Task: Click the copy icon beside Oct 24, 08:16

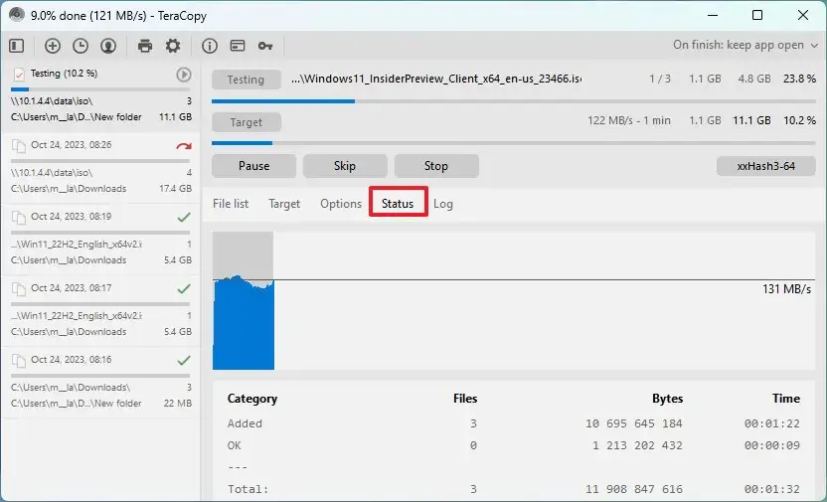Action: 19,361
